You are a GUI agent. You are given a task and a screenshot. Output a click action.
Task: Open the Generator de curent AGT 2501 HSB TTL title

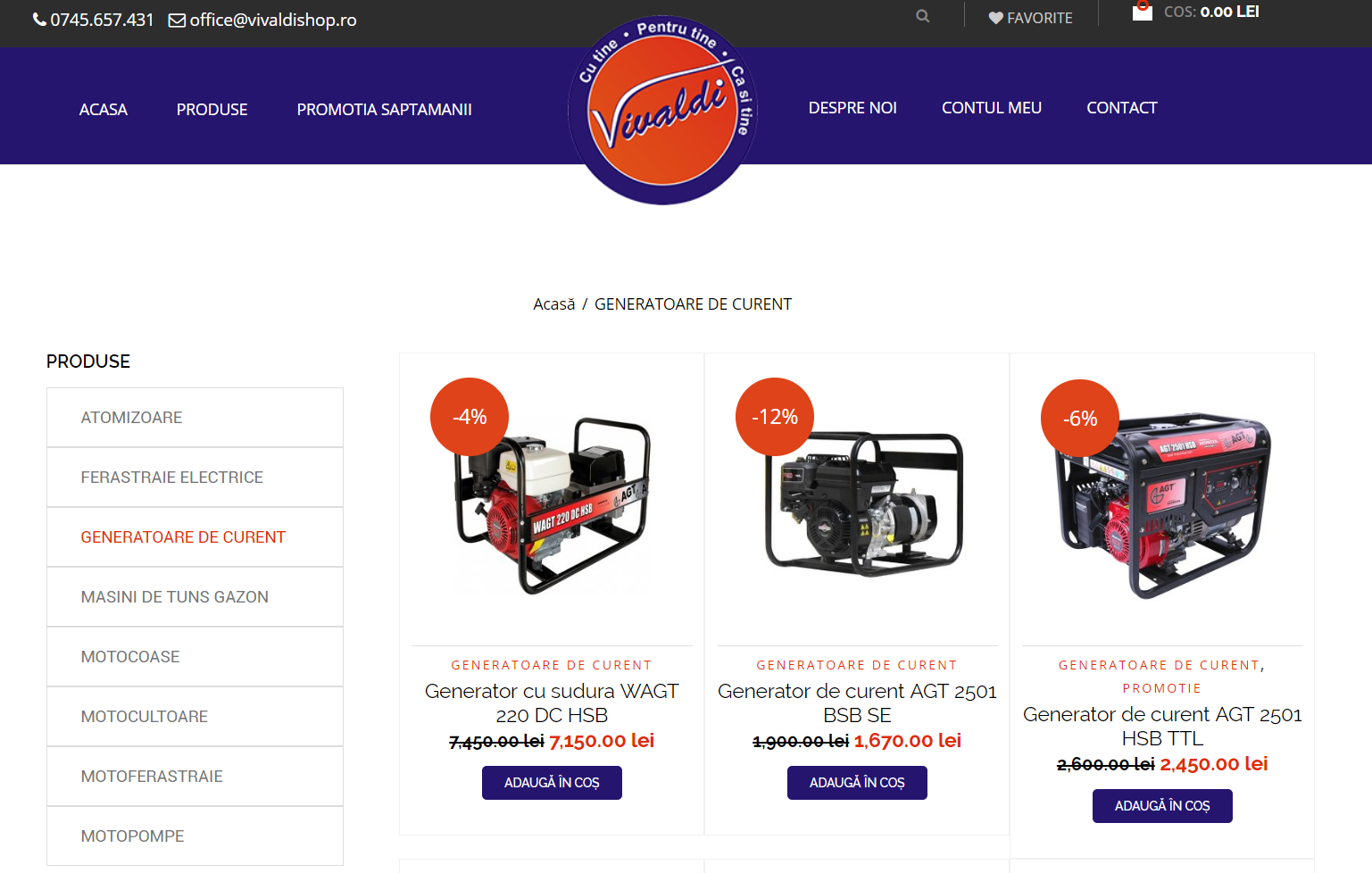point(1162,726)
